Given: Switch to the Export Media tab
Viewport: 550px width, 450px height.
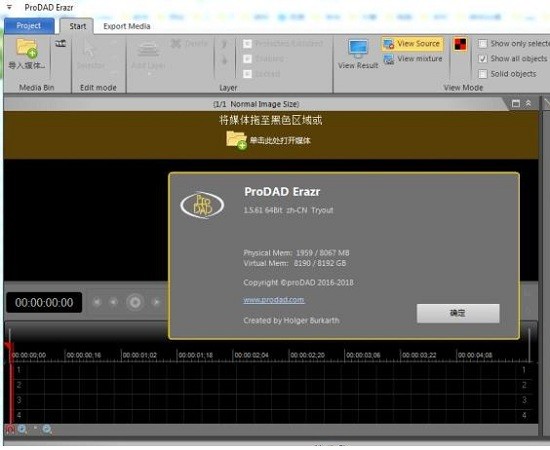Looking at the screenshot, I should coord(127,26).
